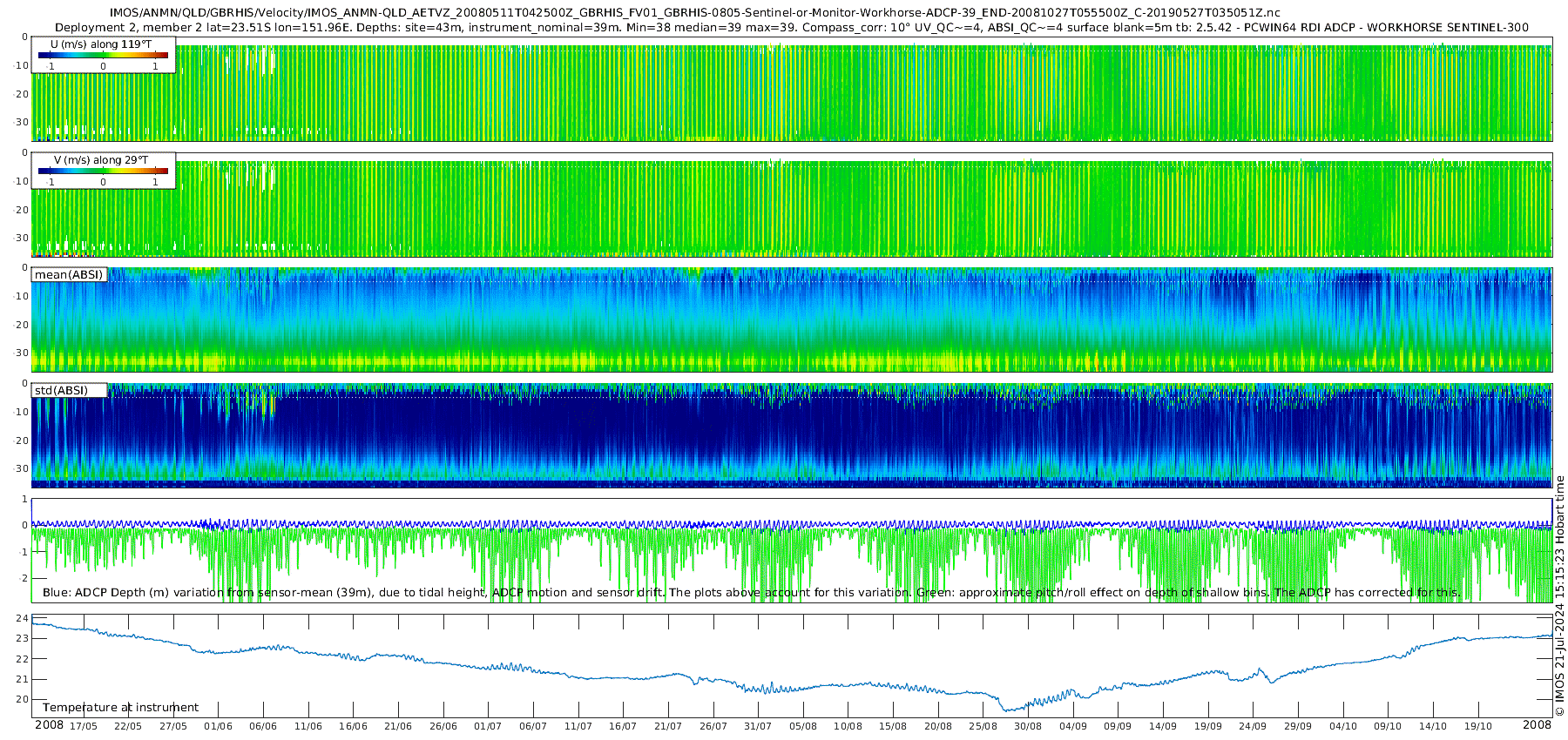The width and height of the screenshot is (1568, 740).
Task: Click the NetCDF file path title
Action: tap(694, 13)
